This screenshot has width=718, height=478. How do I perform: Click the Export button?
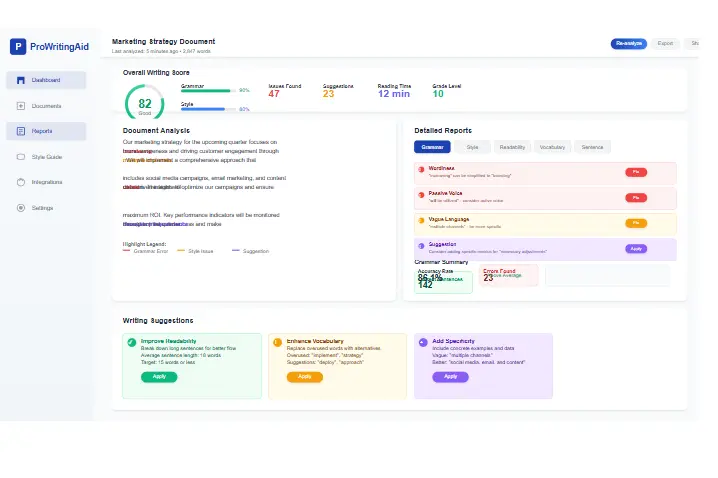pos(665,43)
